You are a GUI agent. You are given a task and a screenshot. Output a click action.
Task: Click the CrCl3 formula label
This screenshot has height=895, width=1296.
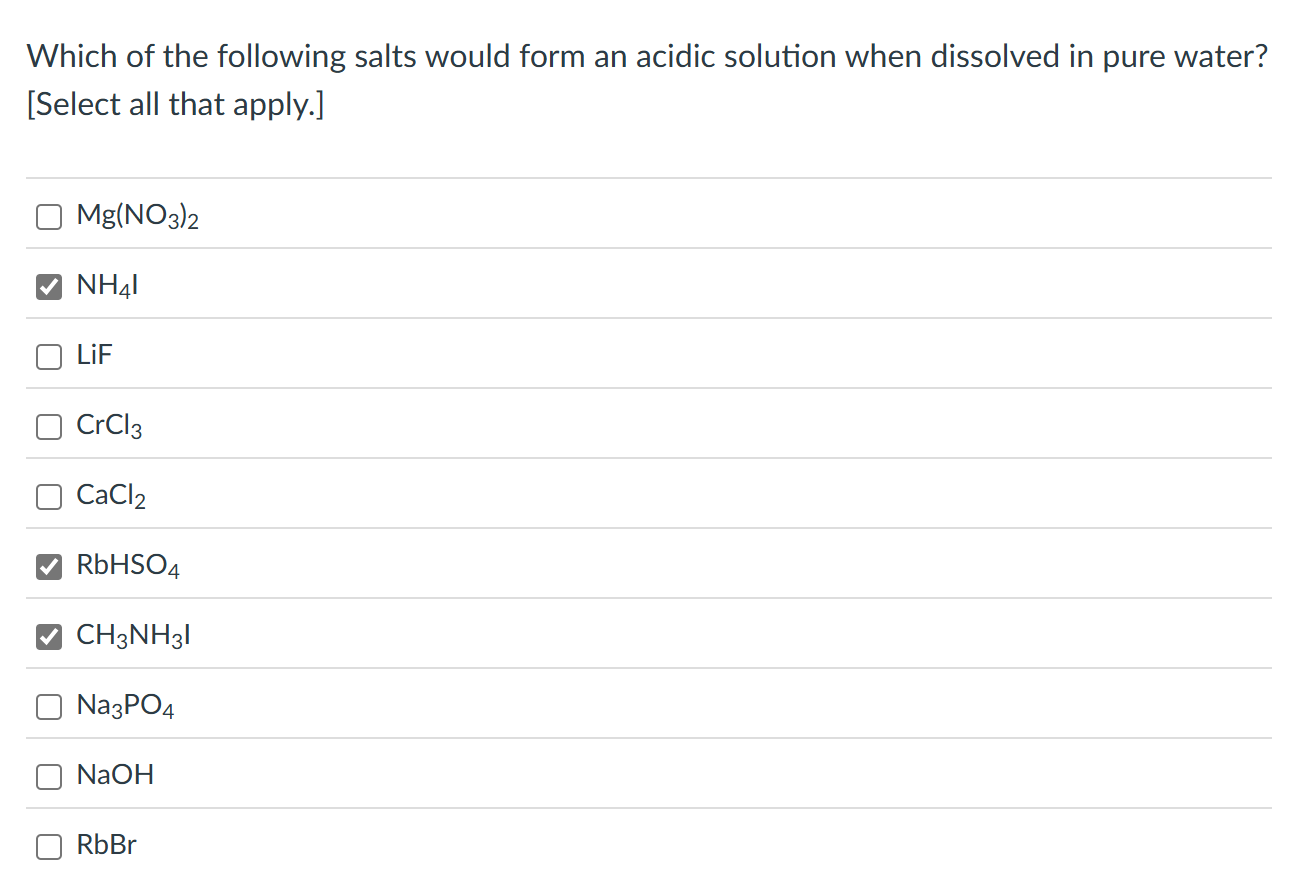click(108, 426)
